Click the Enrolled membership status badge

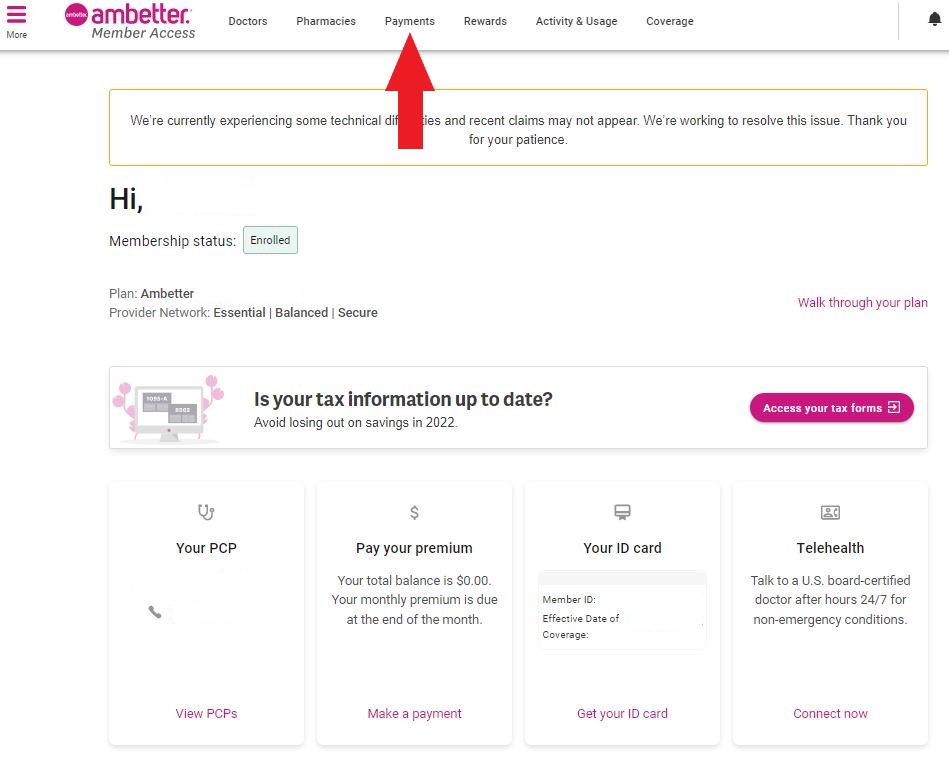point(270,240)
